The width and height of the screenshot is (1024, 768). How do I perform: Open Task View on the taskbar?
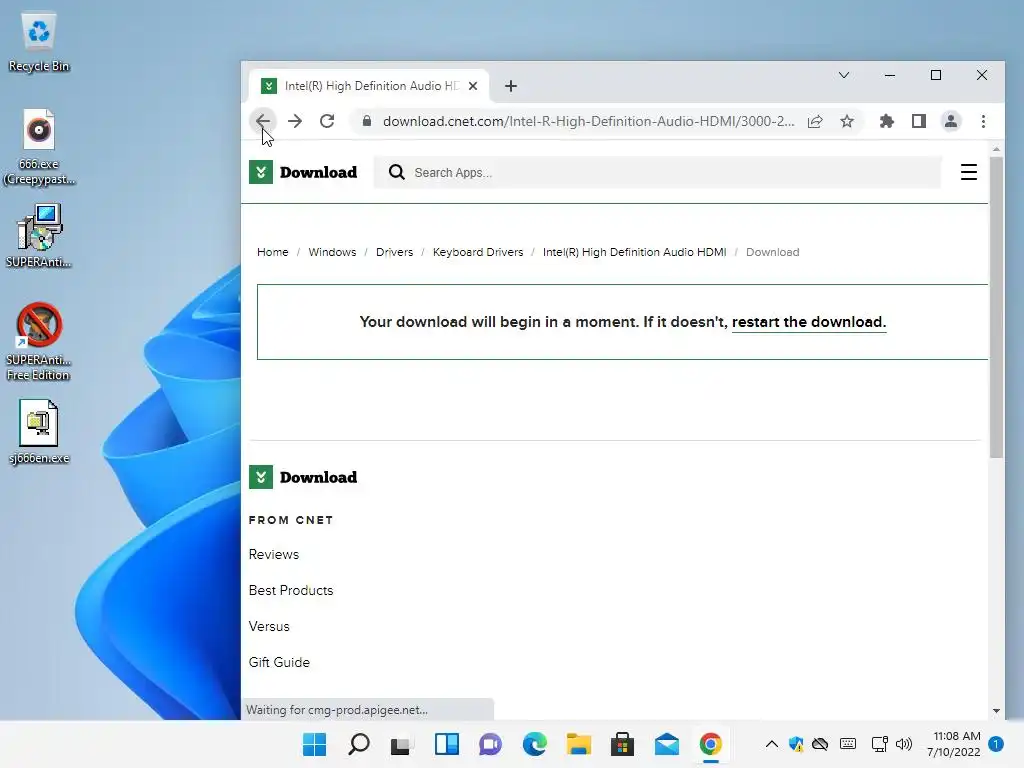(x=400, y=744)
